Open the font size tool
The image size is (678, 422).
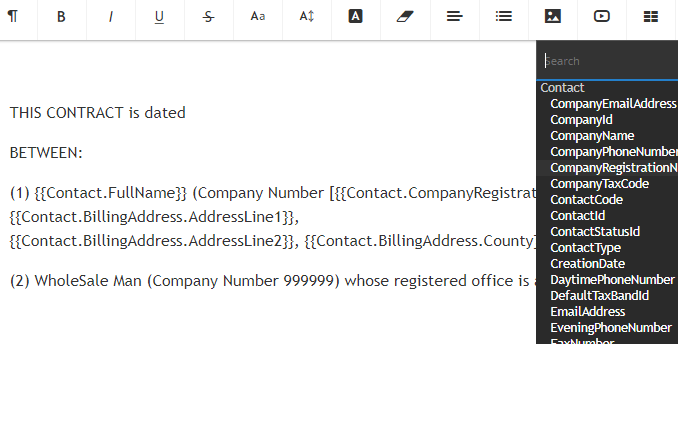click(x=307, y=16)
